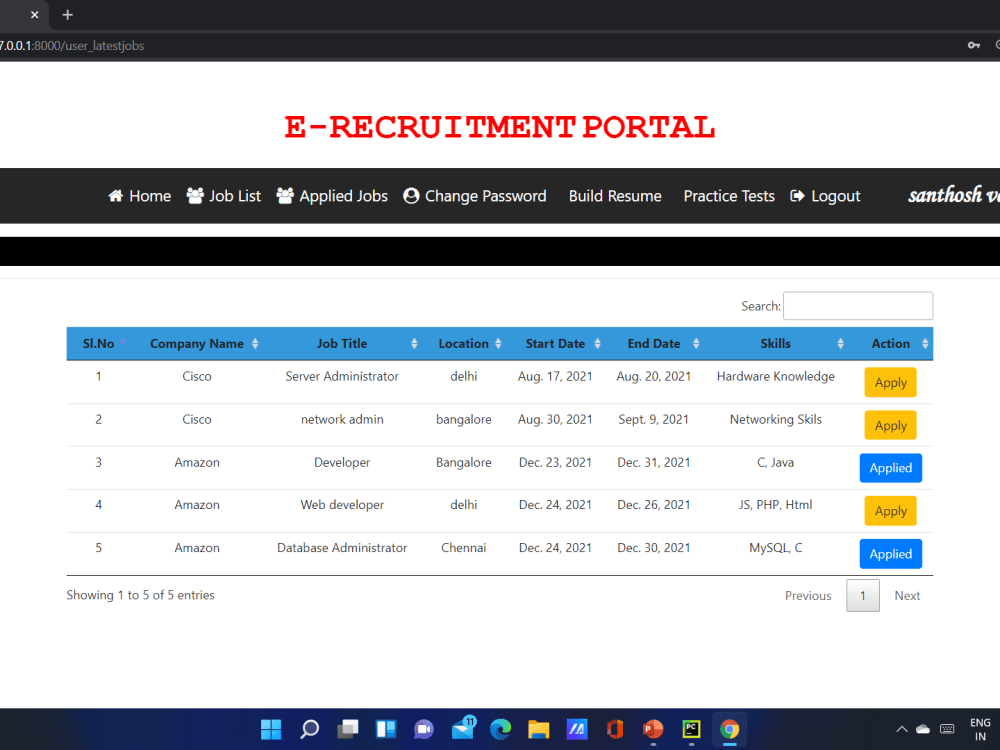The width and height of the screenshot is (1000, 750).
Task: Click the browser address bar URL
Action: [72, 46]
